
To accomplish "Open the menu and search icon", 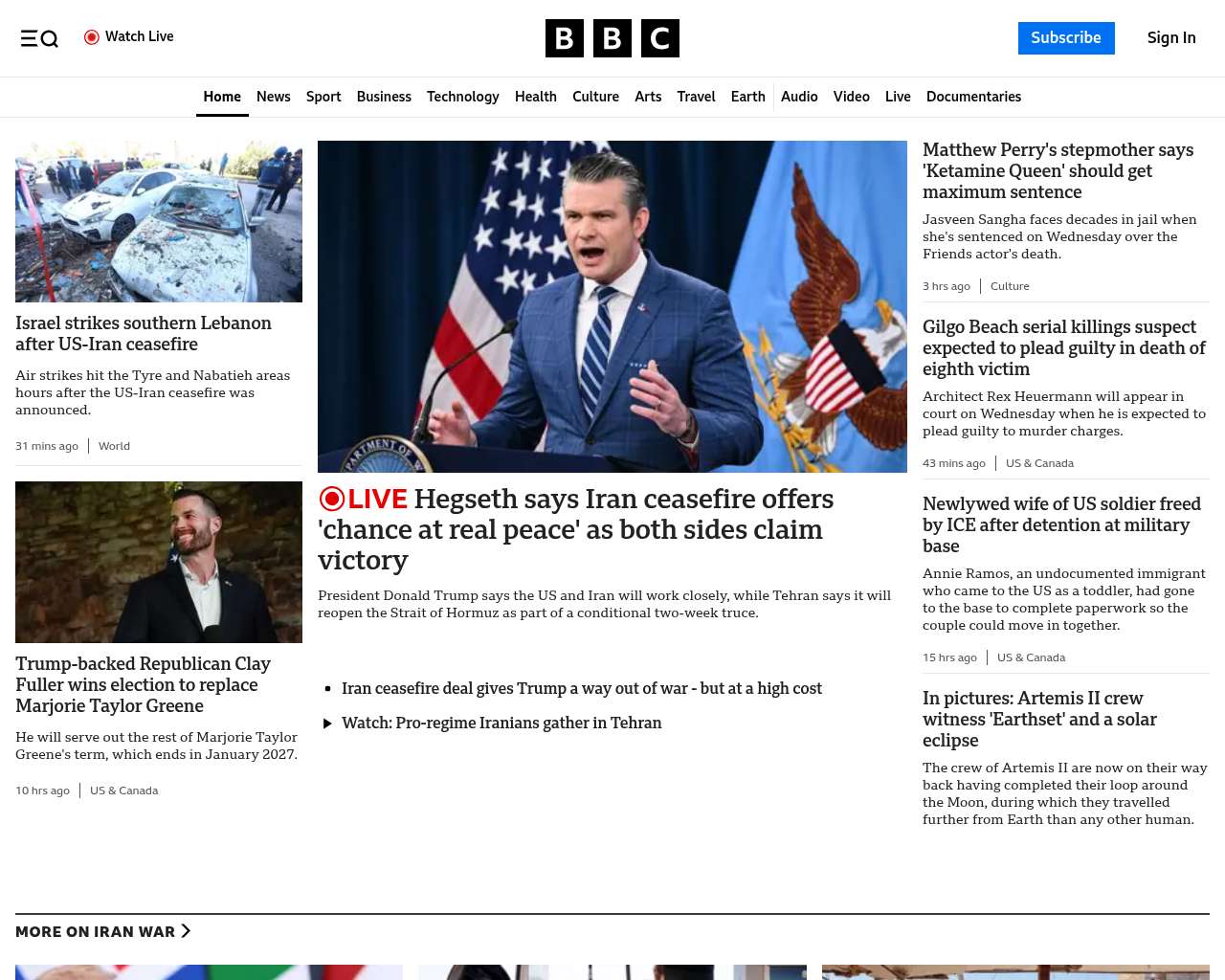I will click(39, 38).
